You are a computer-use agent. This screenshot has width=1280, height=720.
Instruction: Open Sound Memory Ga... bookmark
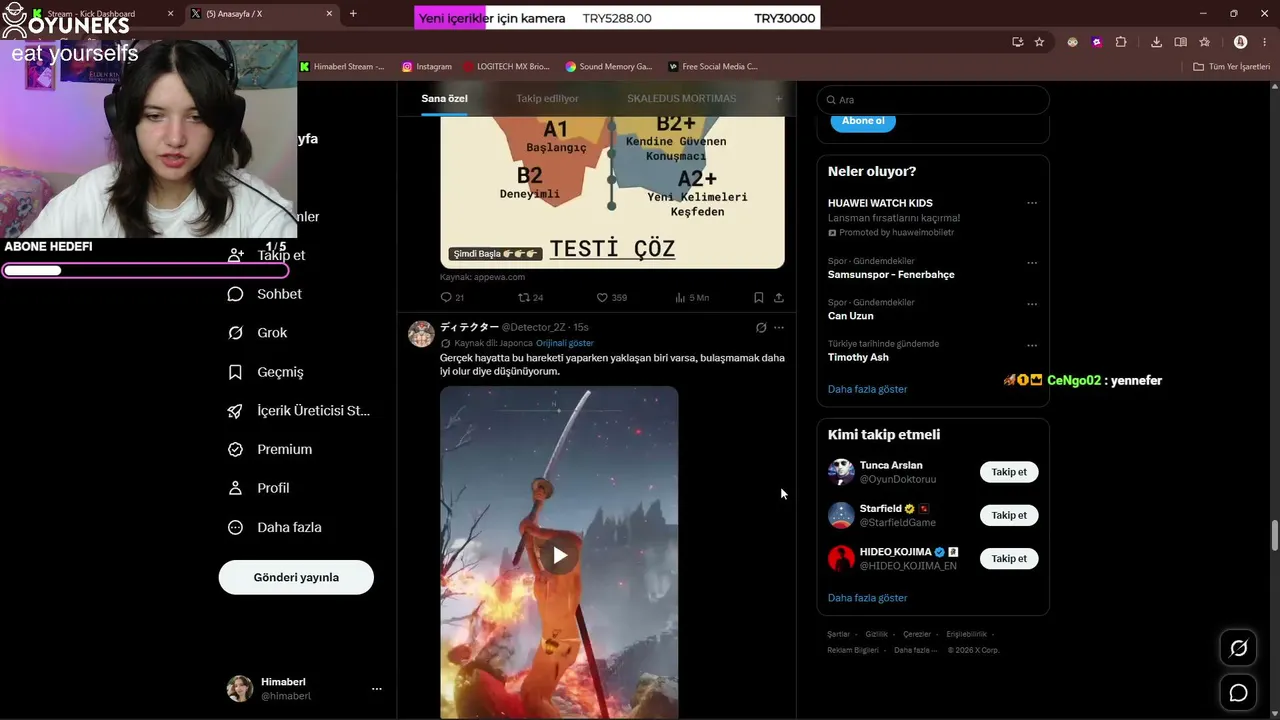[609, 67]
